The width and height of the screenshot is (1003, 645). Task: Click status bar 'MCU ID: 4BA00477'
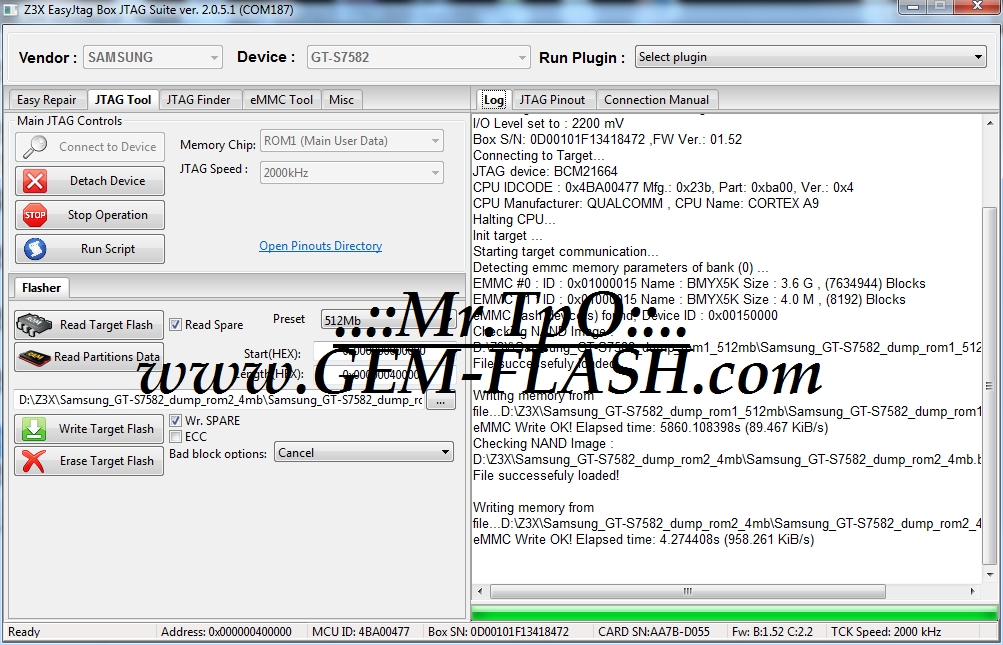click(361, 632)
